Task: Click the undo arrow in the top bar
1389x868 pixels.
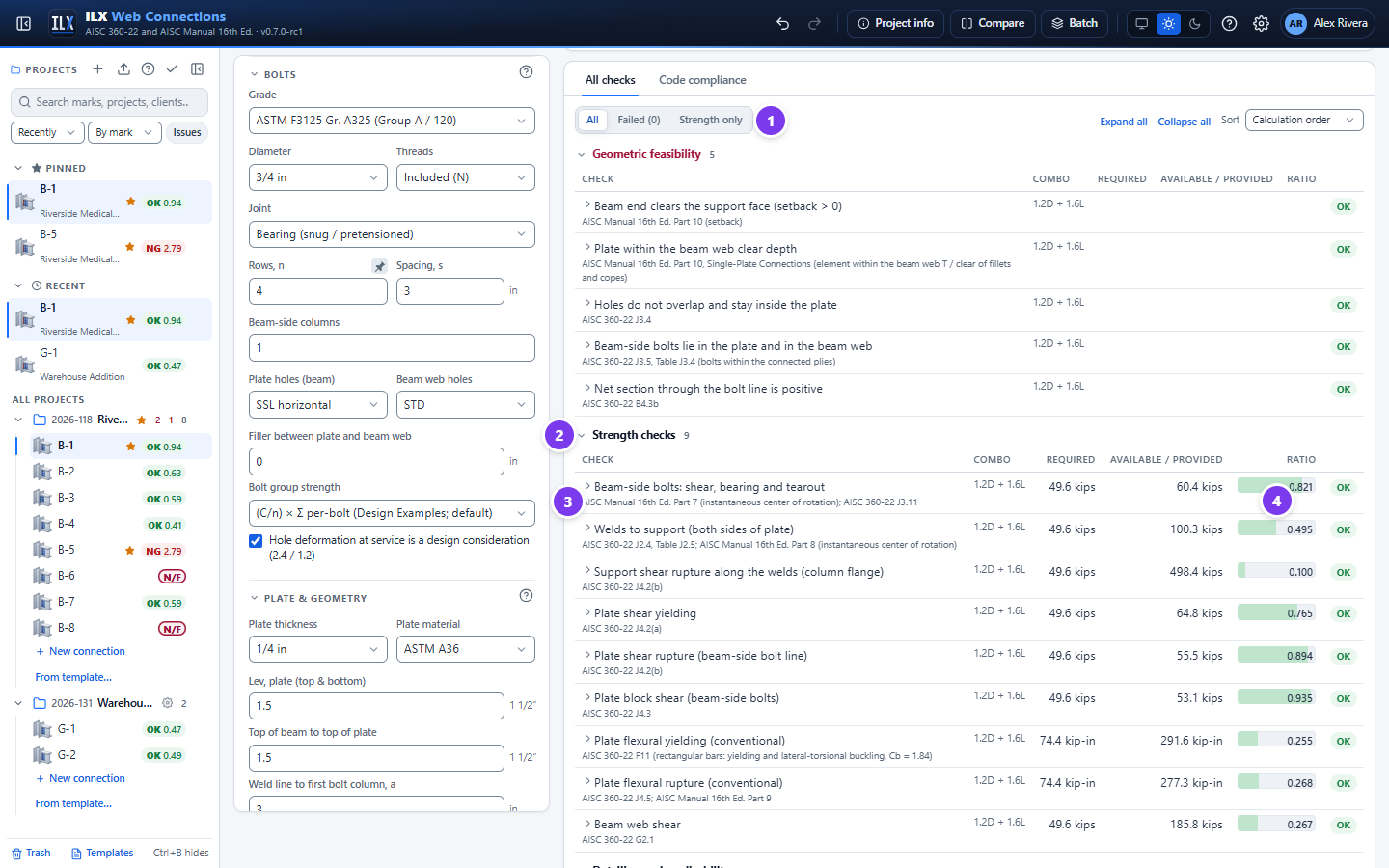Action: click(x=783, y=23)
